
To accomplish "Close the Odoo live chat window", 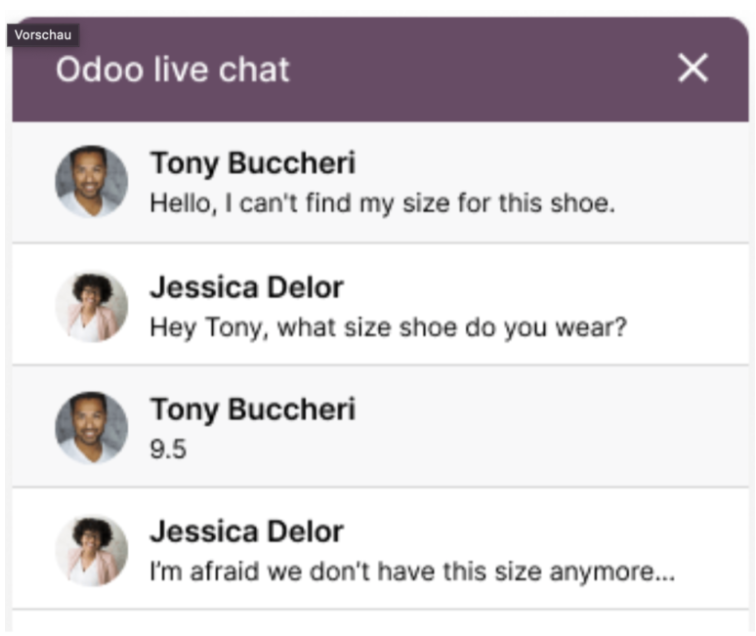I will click(x=693, y=68).
